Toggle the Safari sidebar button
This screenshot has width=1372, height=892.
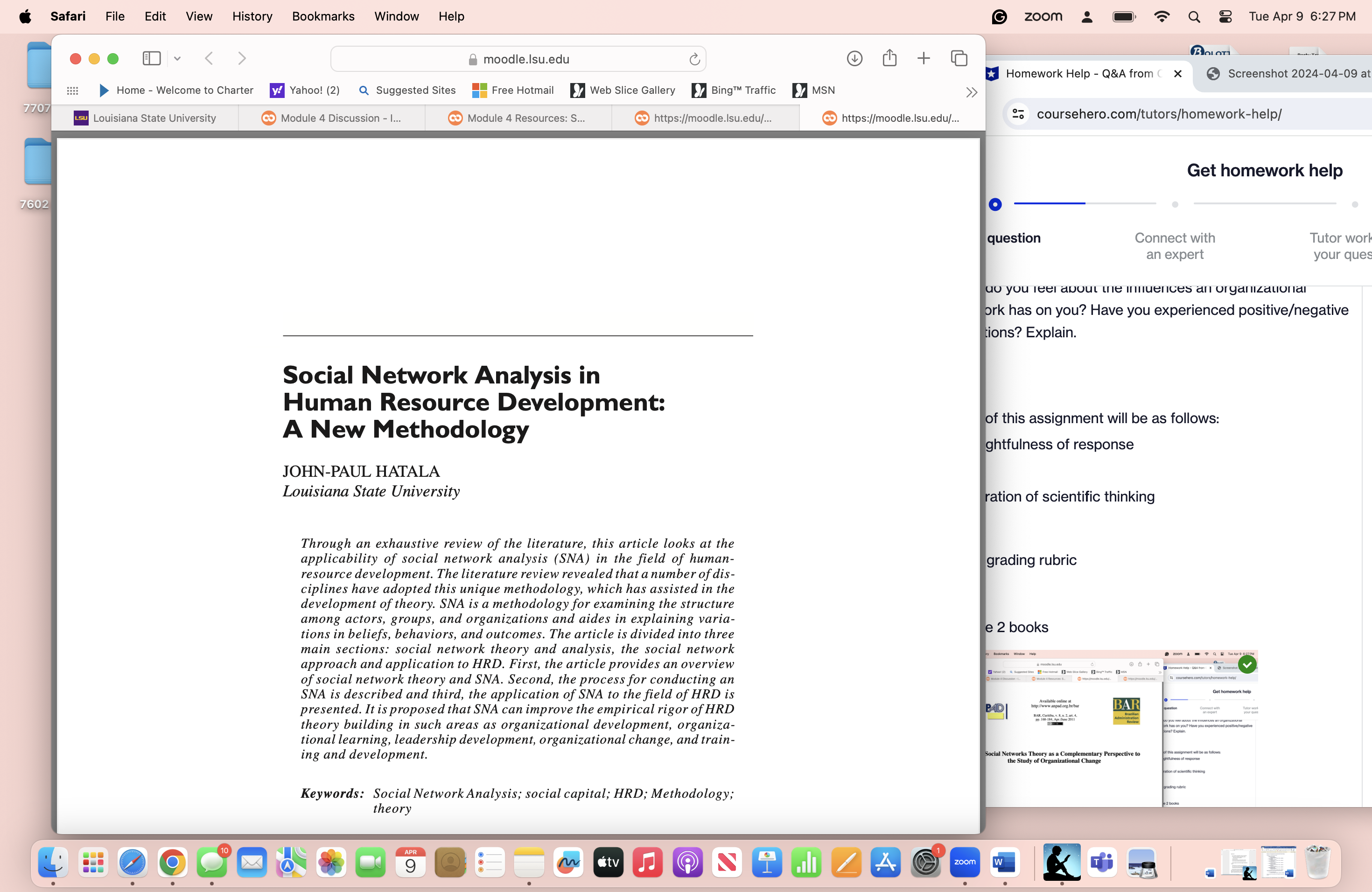click(x=151, y=58)
